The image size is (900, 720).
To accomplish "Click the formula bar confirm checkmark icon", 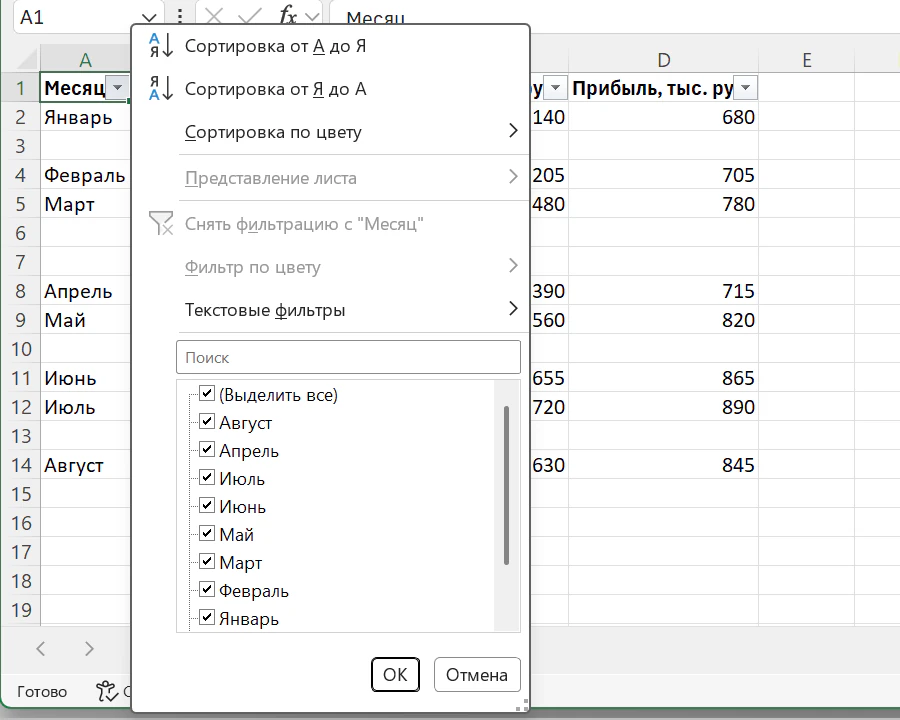I will tap(250, 16).
